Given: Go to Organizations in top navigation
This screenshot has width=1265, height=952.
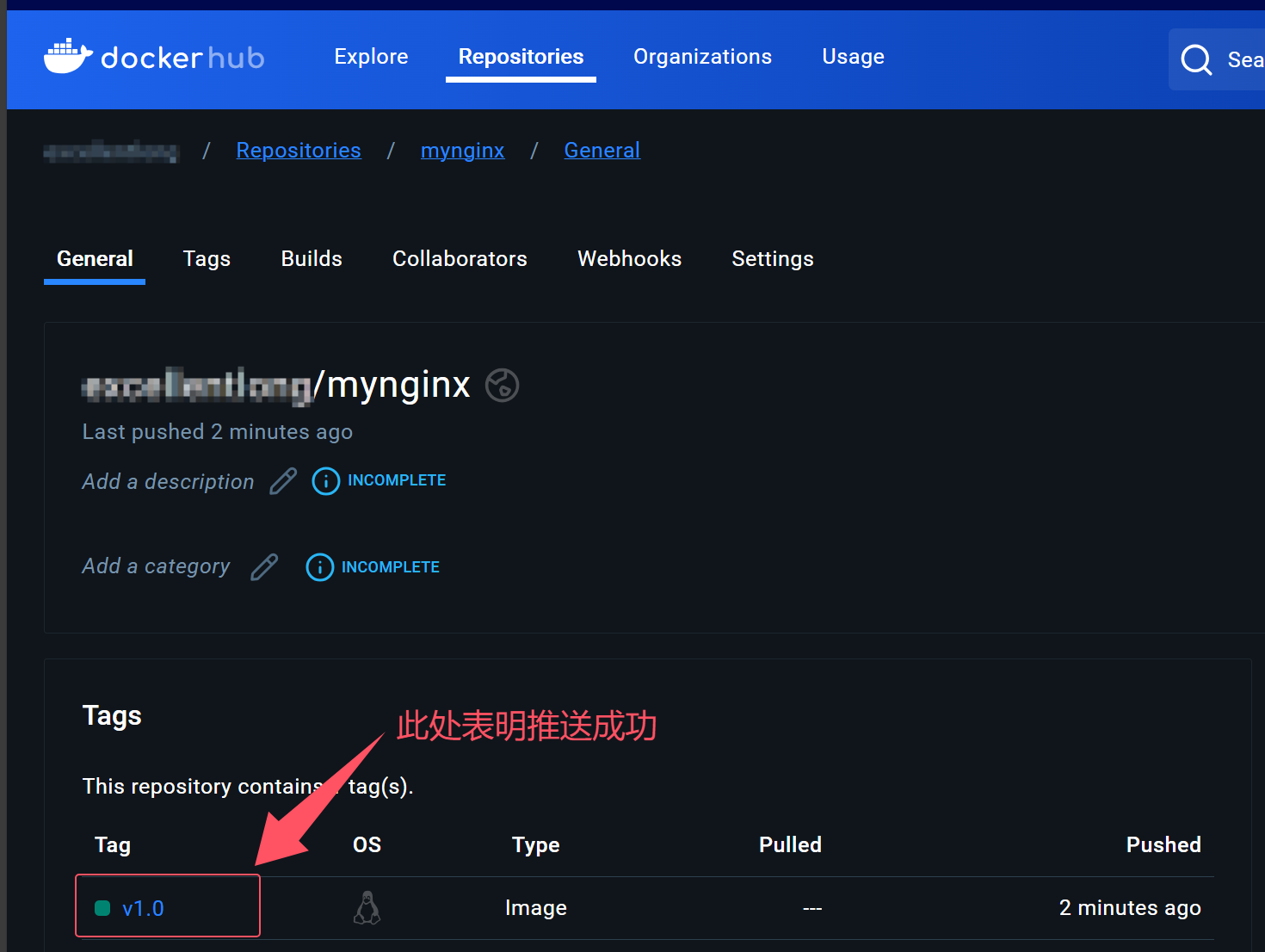Looking at the screenshot, I should pyautogui.click(x=702, y=57).
